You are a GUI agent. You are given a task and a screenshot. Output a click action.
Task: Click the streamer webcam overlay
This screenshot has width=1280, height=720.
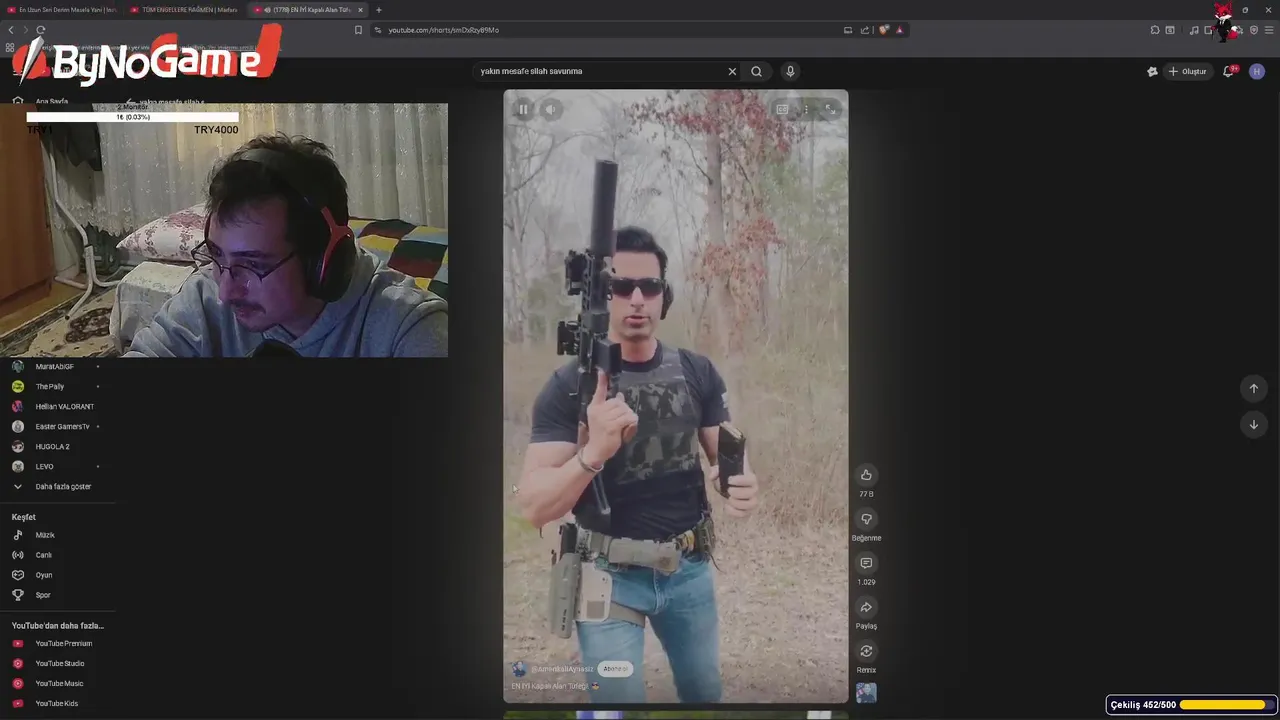coord(224,230)
